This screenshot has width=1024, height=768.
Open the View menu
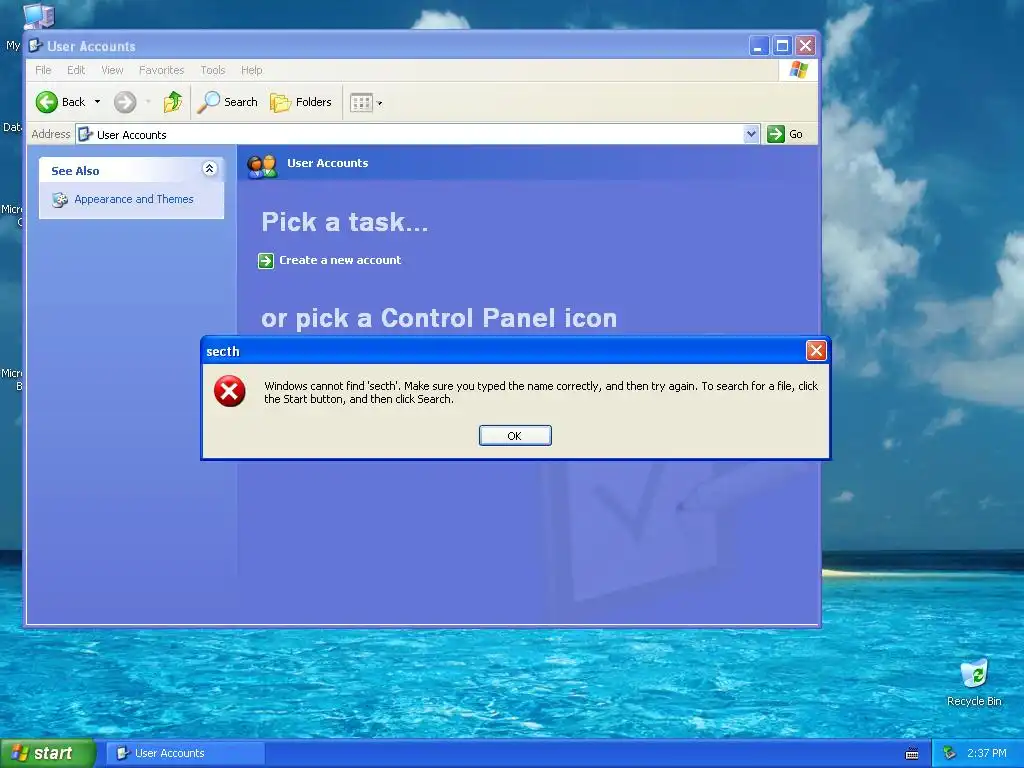tap(112, 70)
